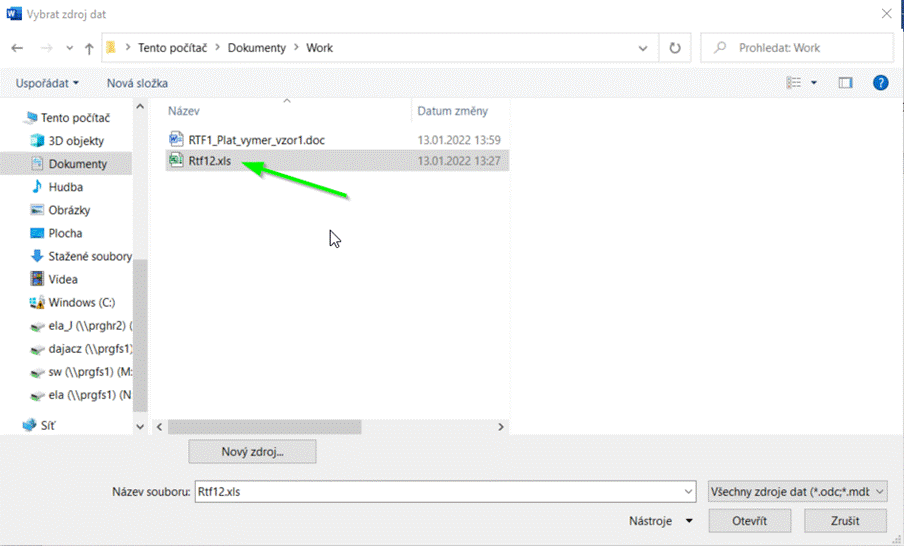
Task: Click the Nový zdroj... button
Action: tap(252, 452)
